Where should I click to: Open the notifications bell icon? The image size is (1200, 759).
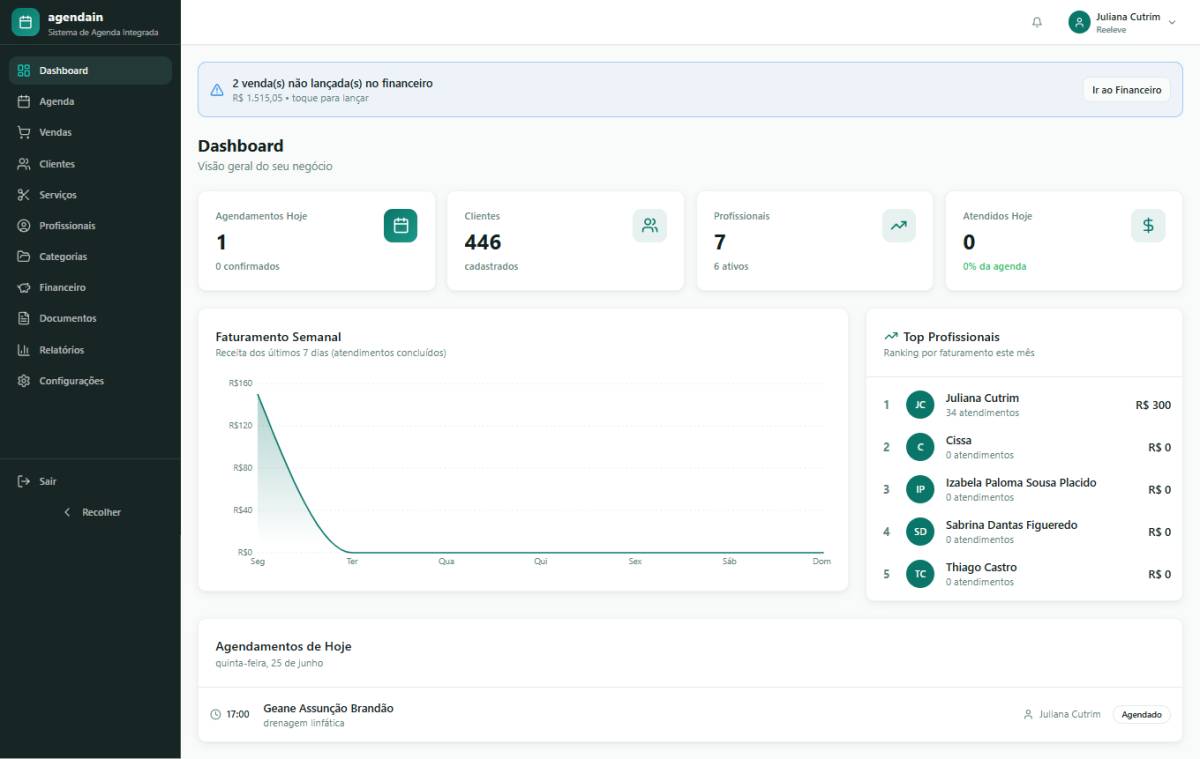click(x=1037, y=22)
